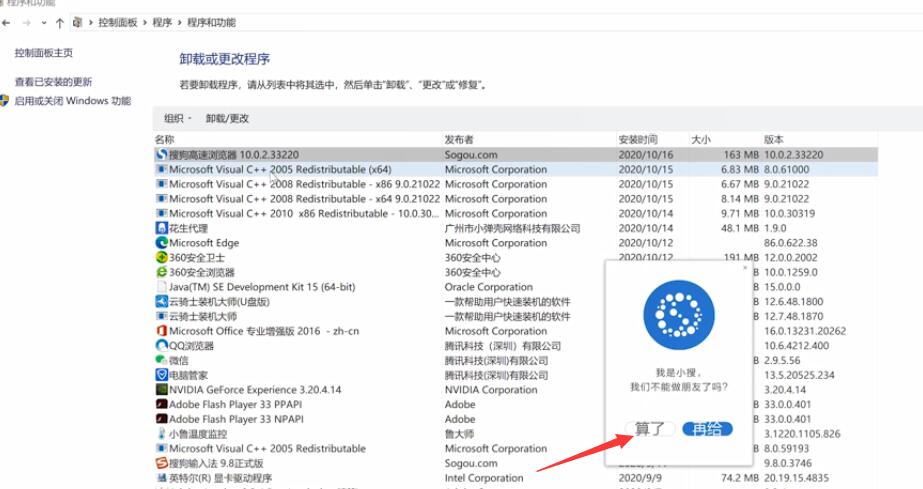The height and width of the screenshot is (489, 923).
Task: Click the Microsoft Edge program icon
Action: [161, 243]
